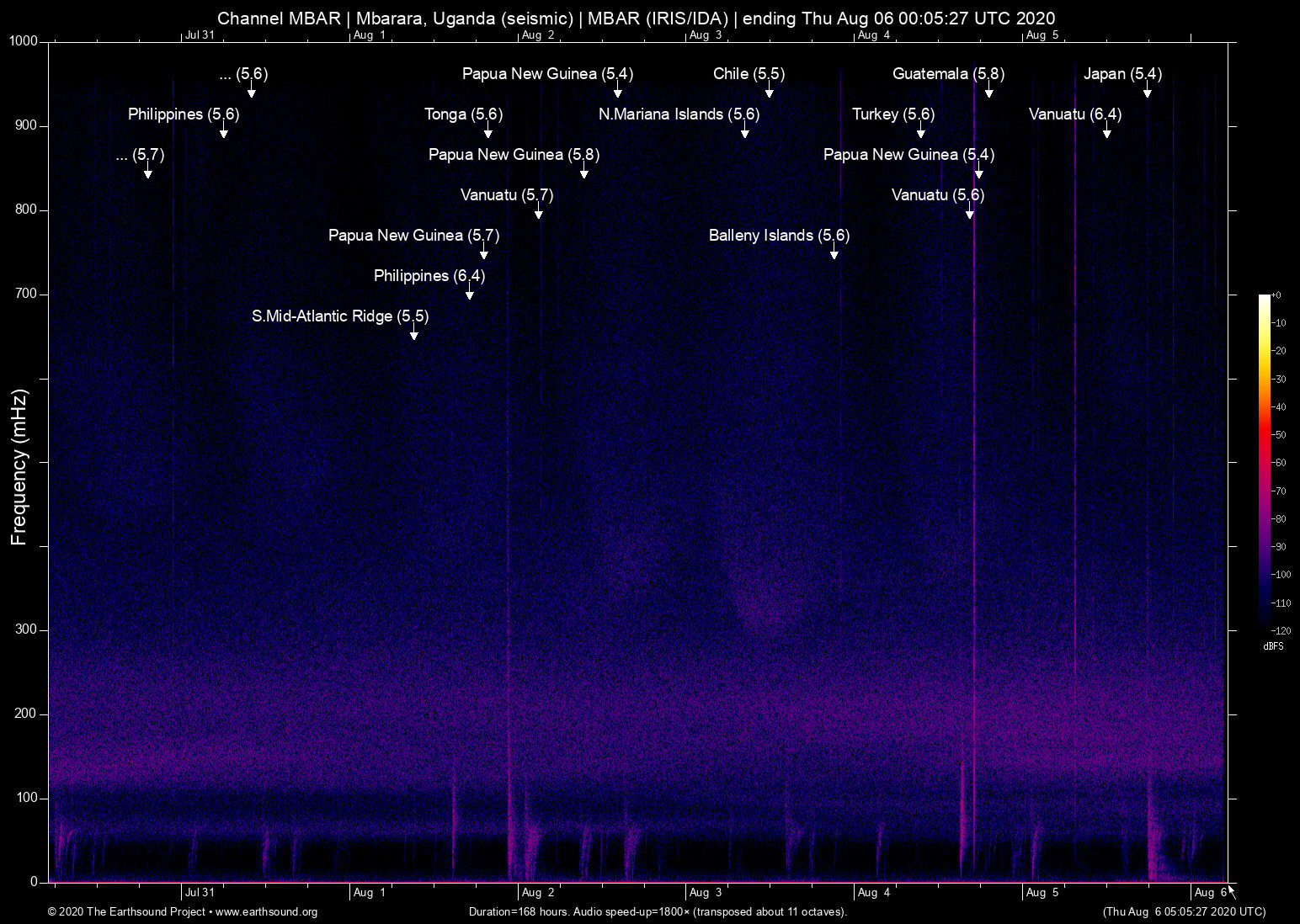Screen dimensions: 1300x924
Task: Click the Turkey (5.6) event label
Action: tap(893, 114)
